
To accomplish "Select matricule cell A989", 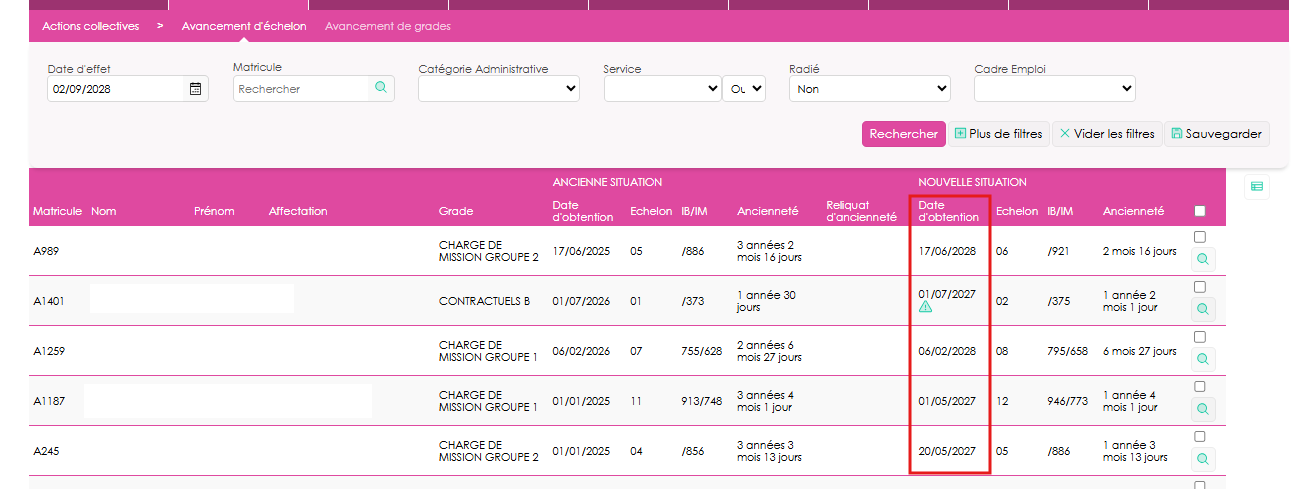I will click(46, 251).
